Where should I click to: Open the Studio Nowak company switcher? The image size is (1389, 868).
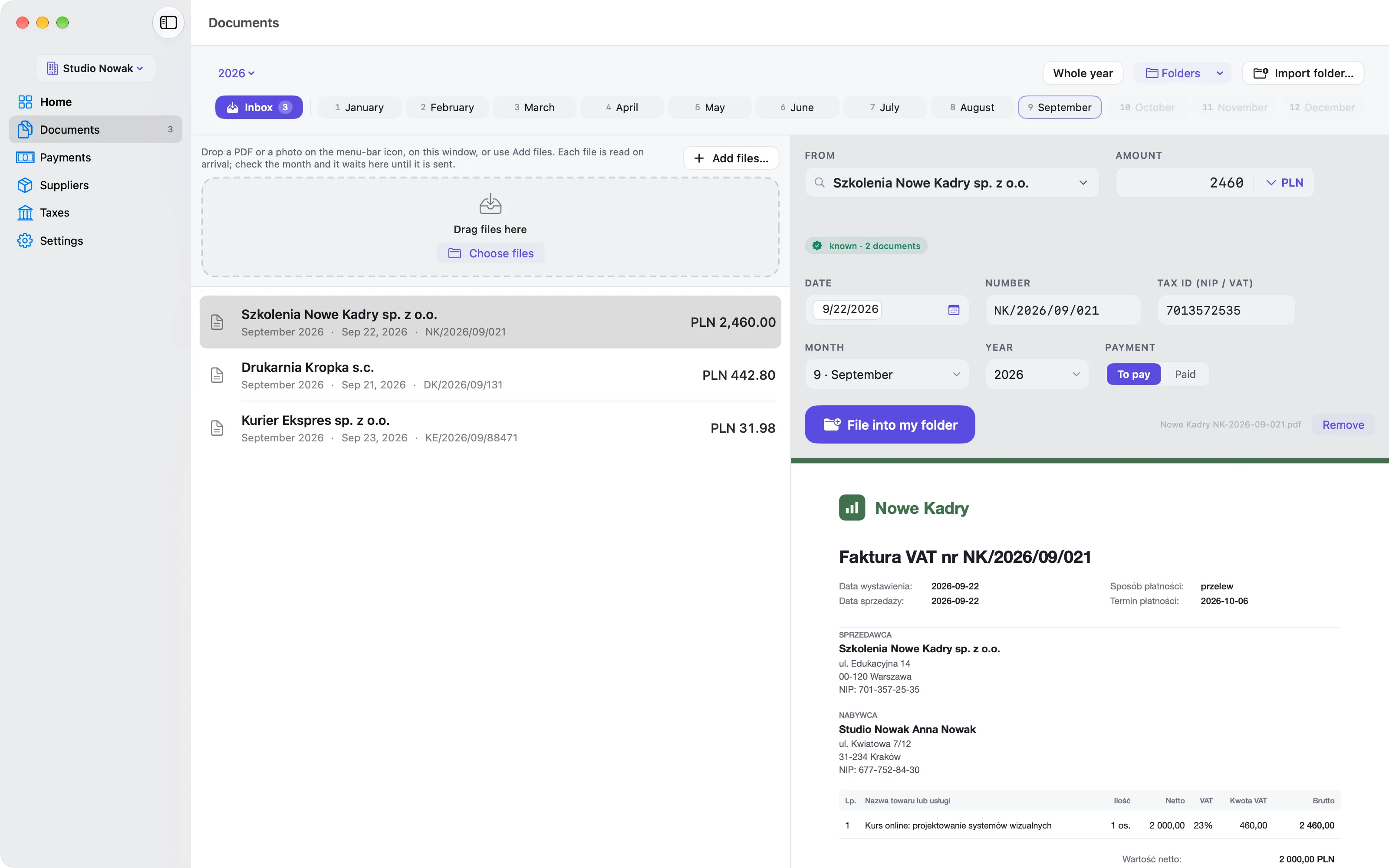95,68
